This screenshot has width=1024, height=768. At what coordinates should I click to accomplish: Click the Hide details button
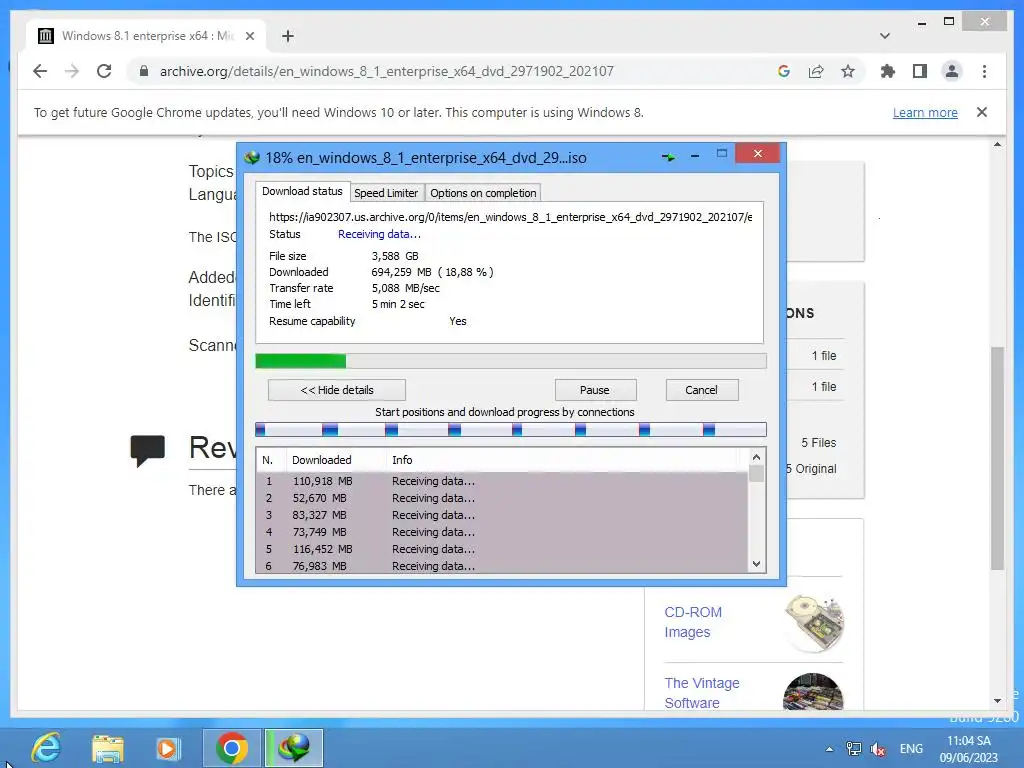[337, 390]
